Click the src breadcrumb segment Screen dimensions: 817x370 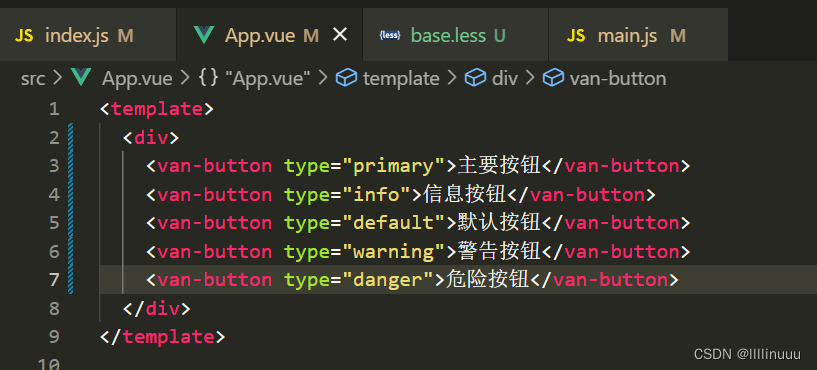click(x=33, y=79)
